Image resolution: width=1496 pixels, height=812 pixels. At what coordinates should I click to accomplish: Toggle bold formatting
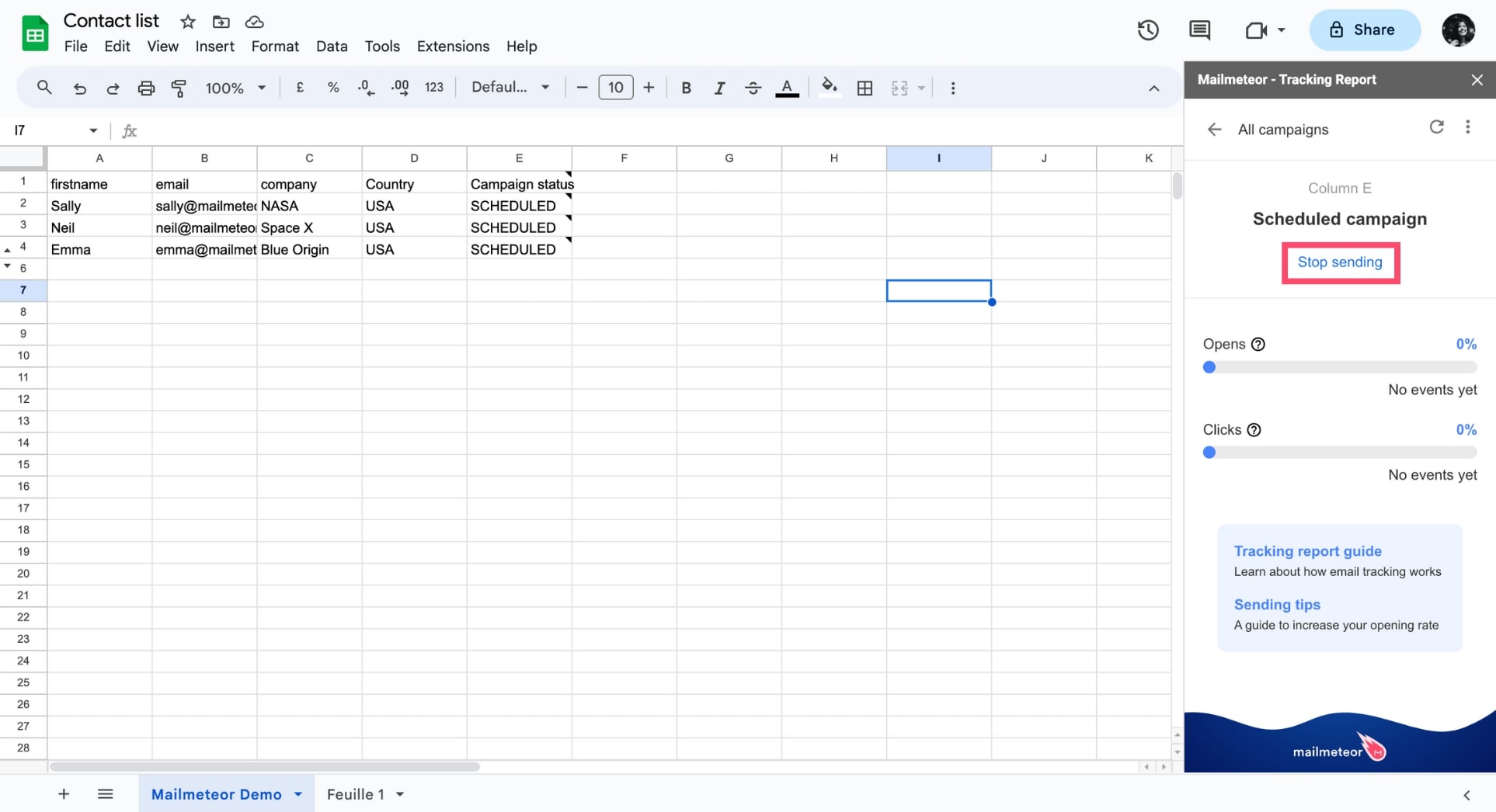[686, 88]
